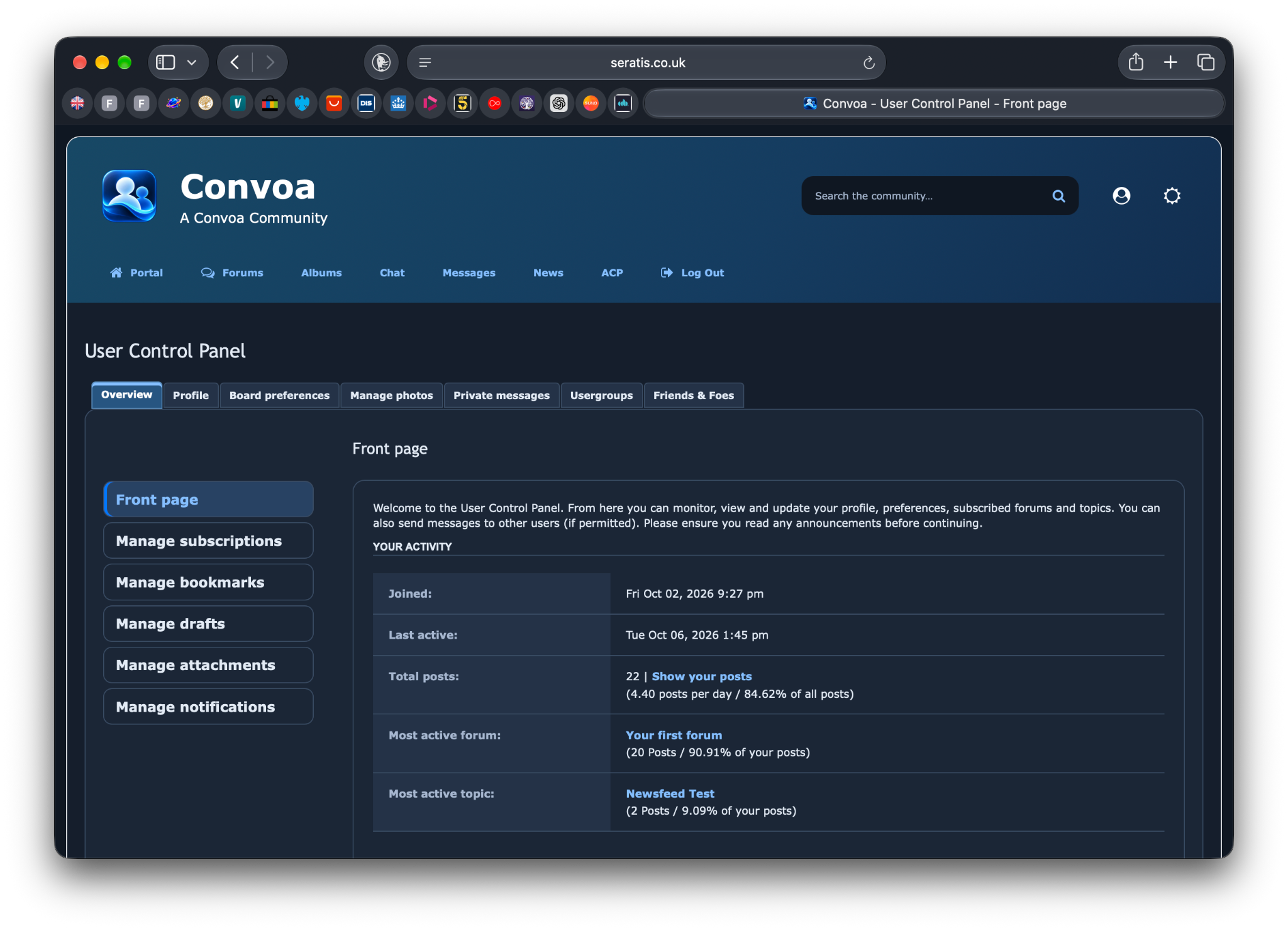
Task: Open the Portal nav link
Action: [x=136, y=272]
